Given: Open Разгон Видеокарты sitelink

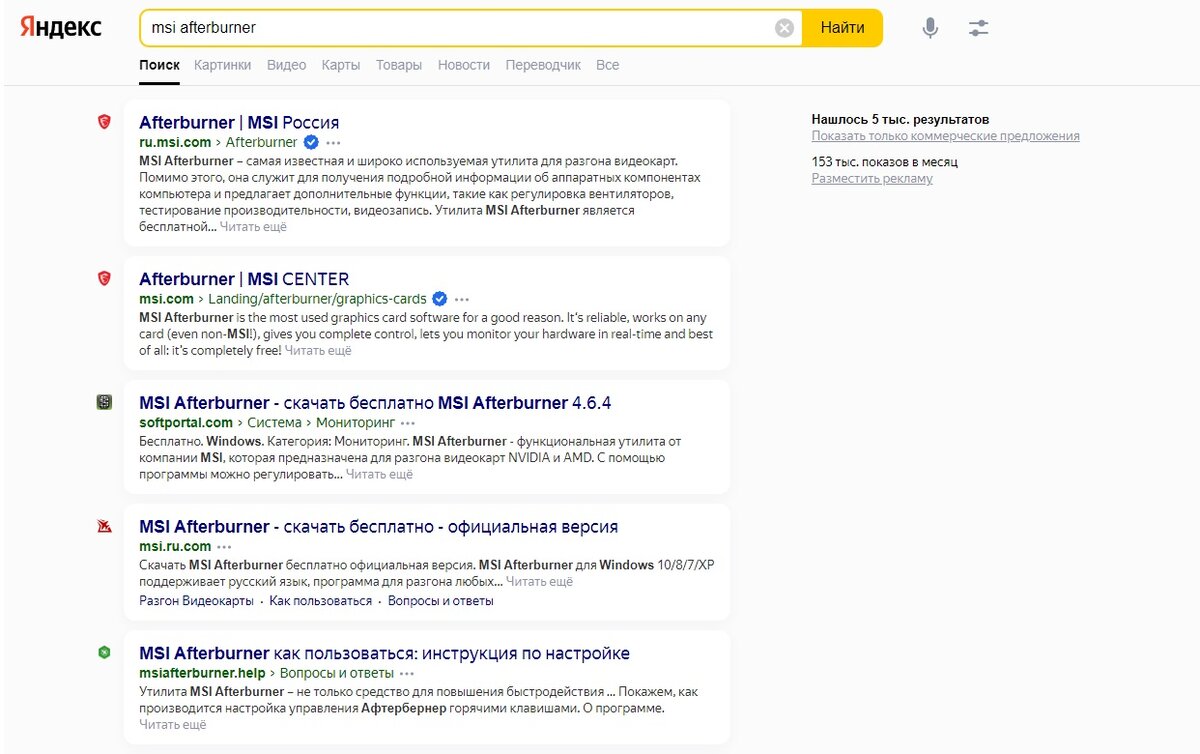Looking at the screenshot, I should (x=196, y=602).
